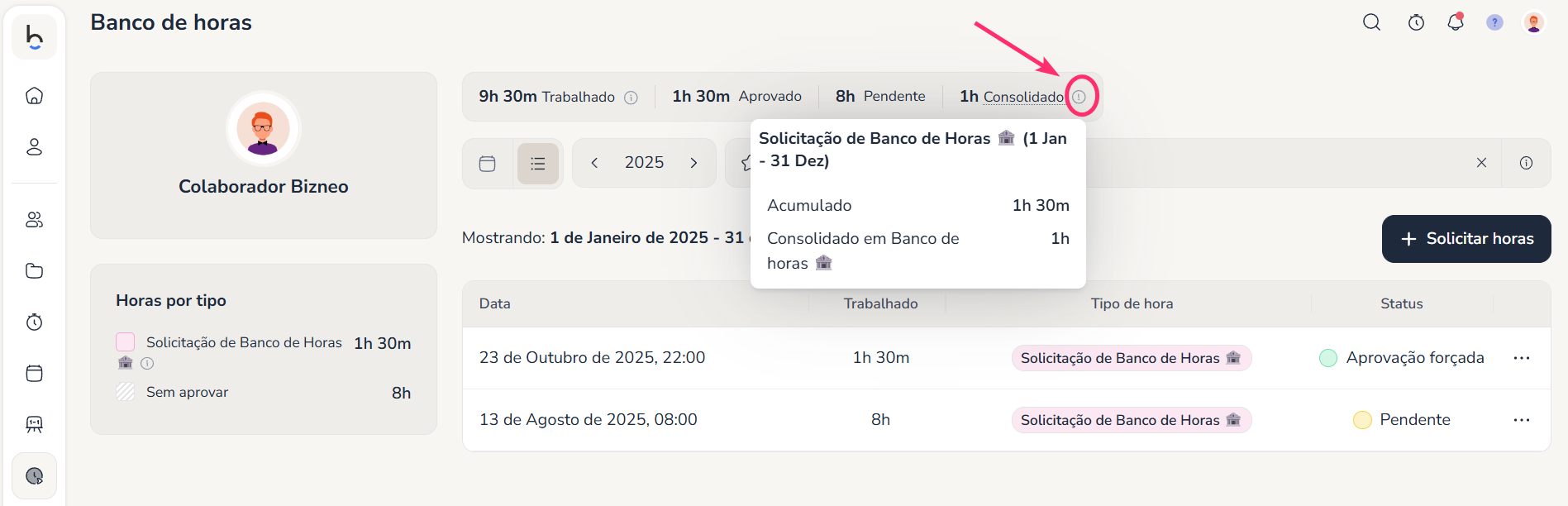The image size is (1568, 506).
Task: Open the profile person icon in sidebar
Action: [35, 147]
